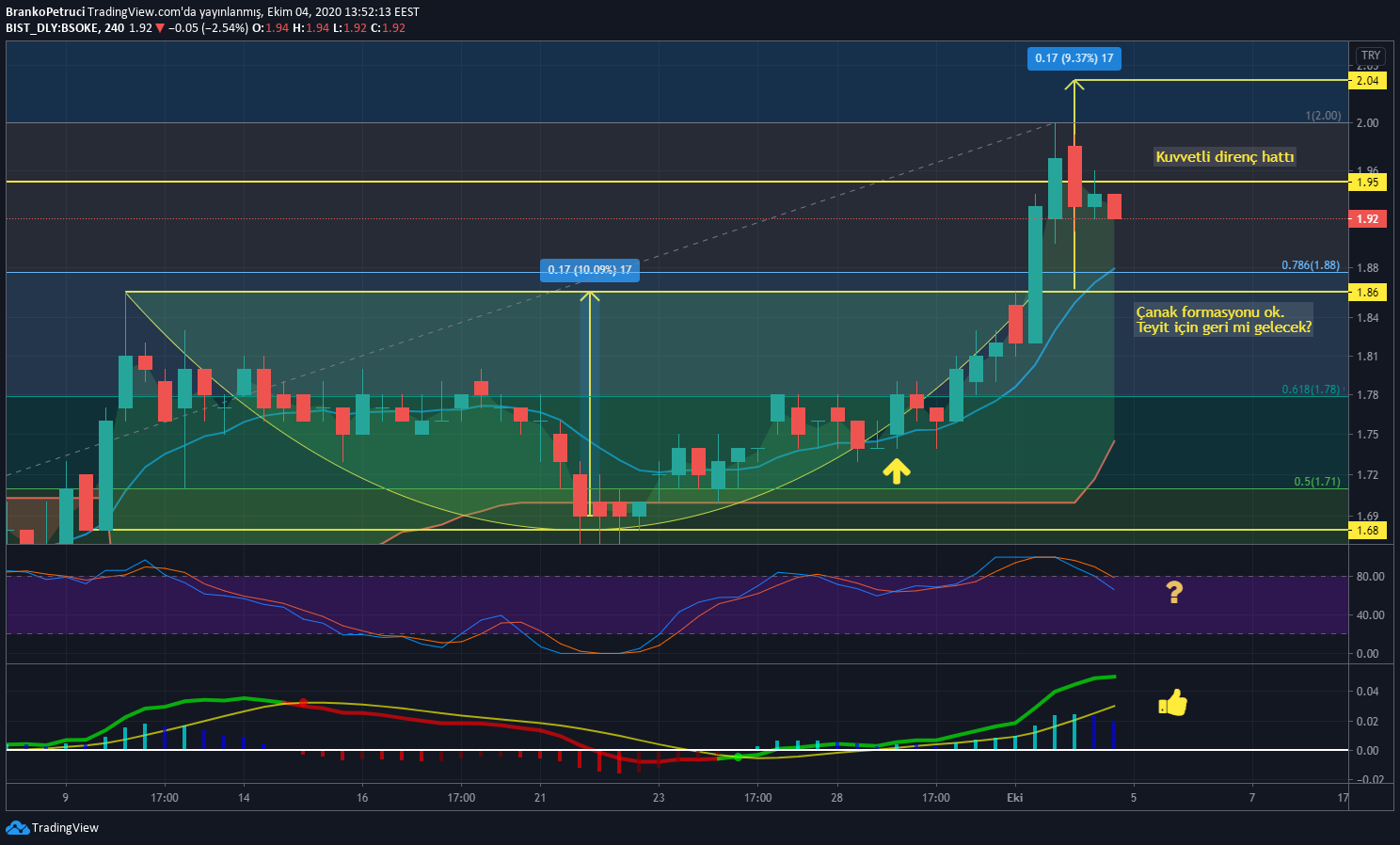Click the yellow 1.95 price label
1400x845 pixels.
(1367, 182)
